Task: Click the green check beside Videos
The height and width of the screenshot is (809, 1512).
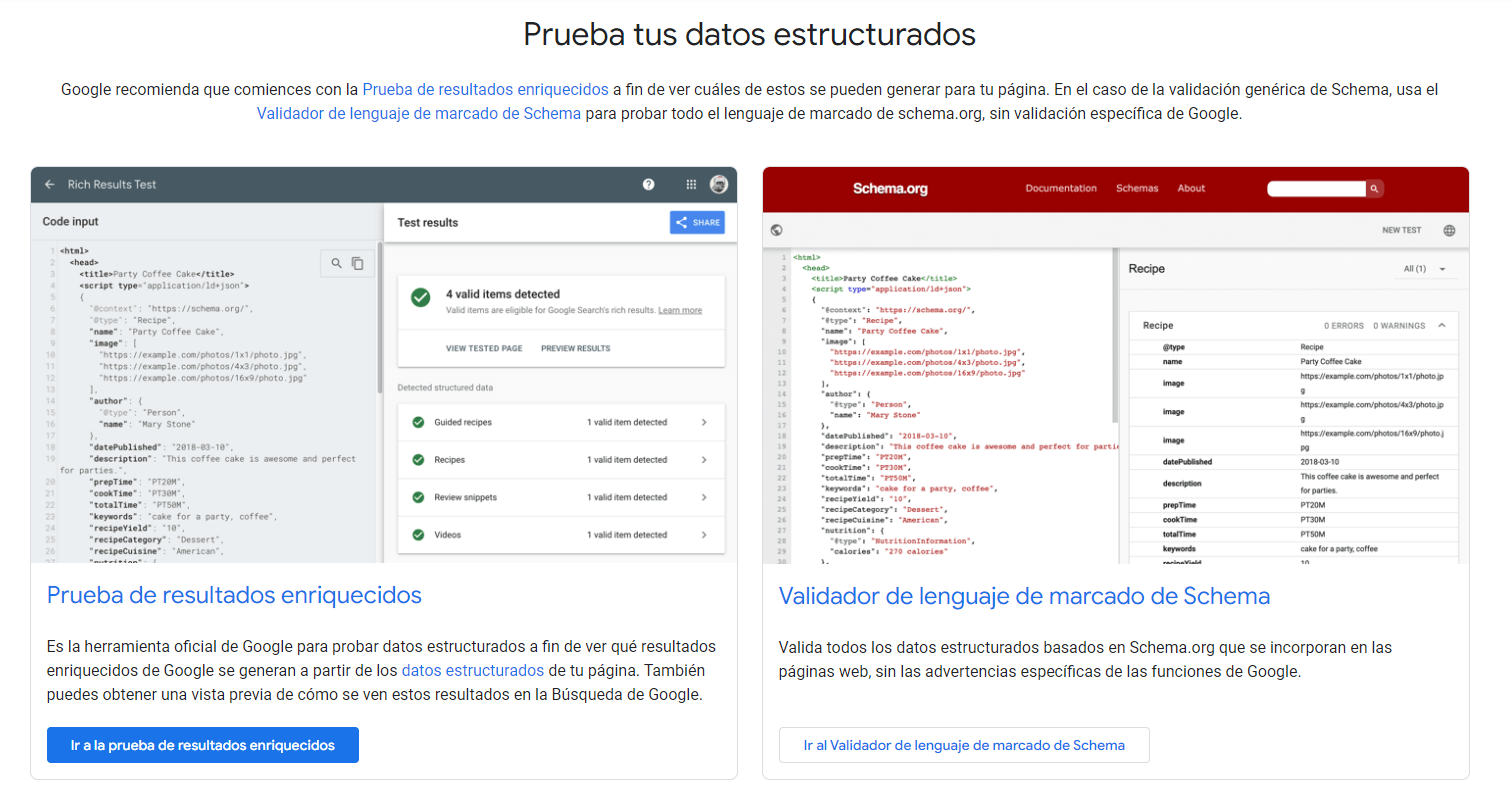Action: point(418,535)
